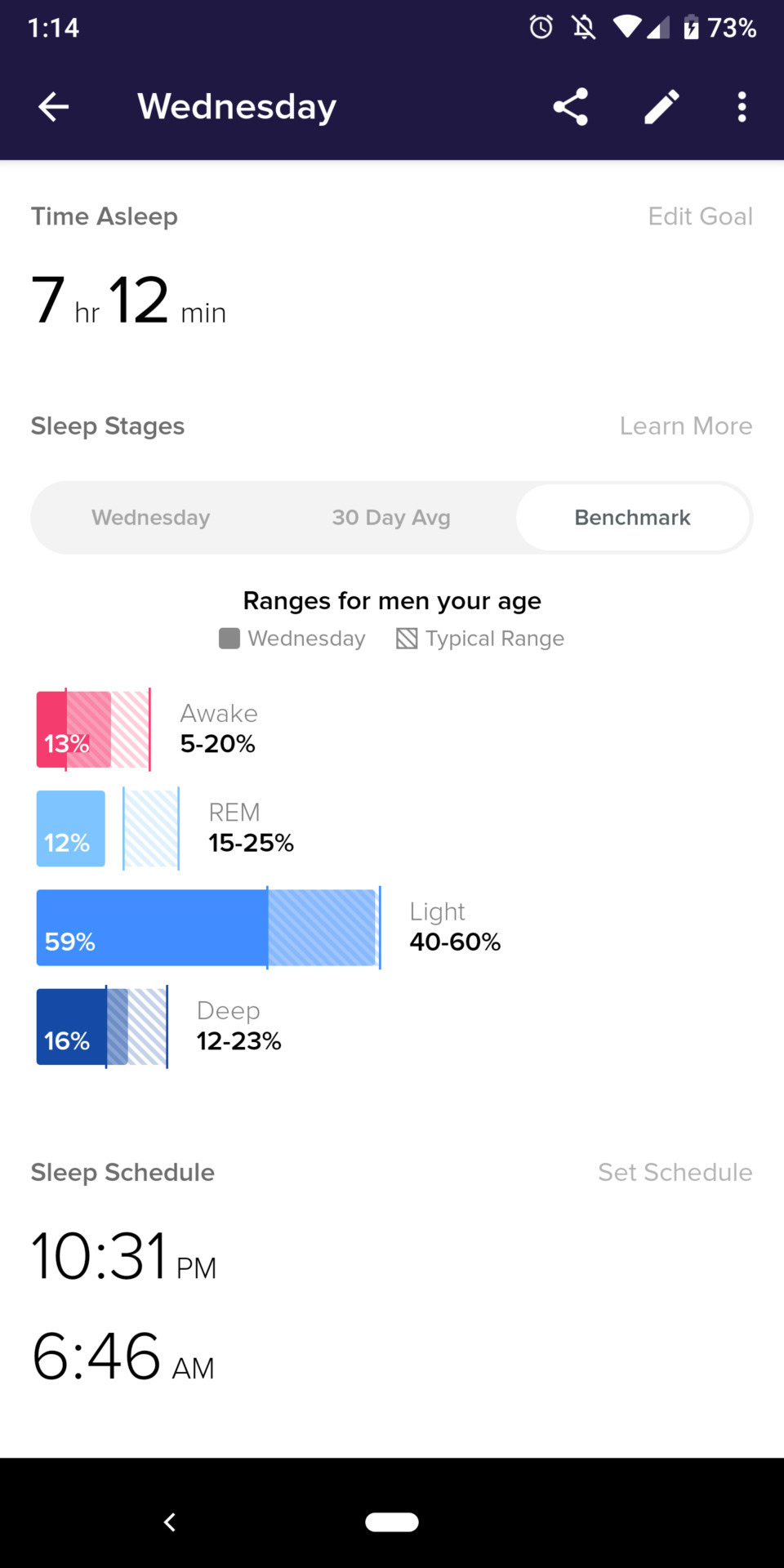The image size is (784, 1568).
Task: Tap the light blue REM 12% bar
Action: 70,828
